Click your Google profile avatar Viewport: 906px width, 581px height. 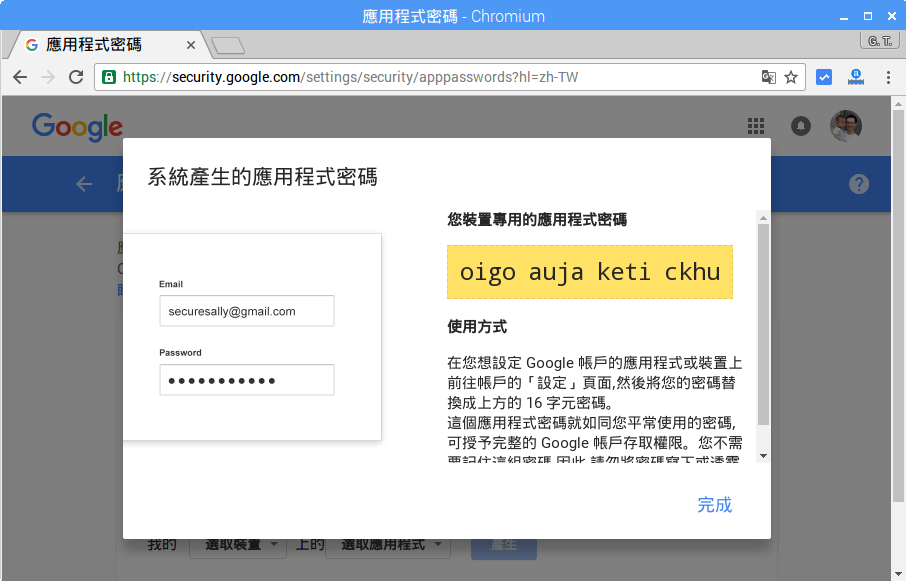click(x=845, y=126)
